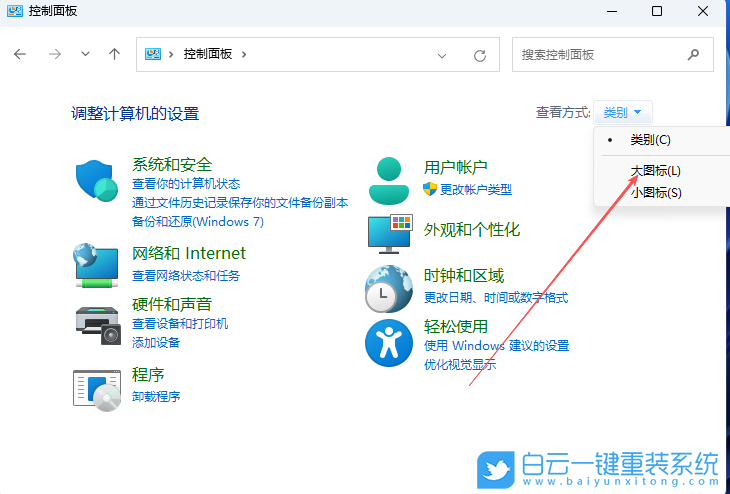Click the Ease of Access icon
The width and height of the screenshot is (730, 494).
coord(389,343)
